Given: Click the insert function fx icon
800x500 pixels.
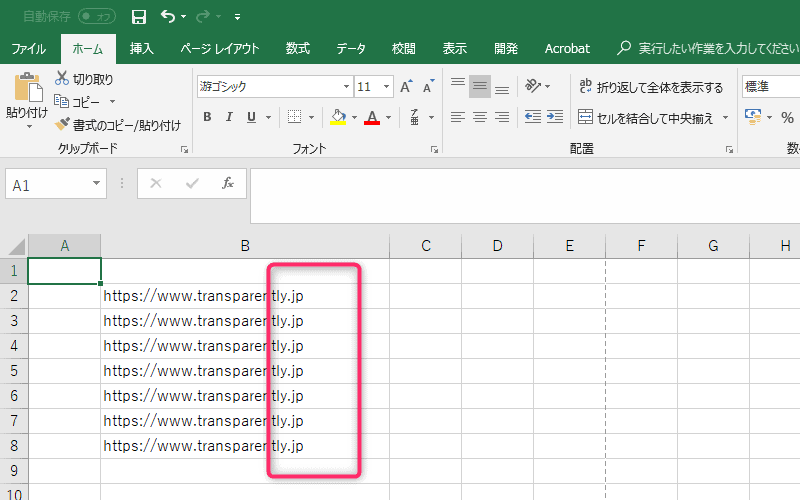Looking at the screenshot, I should click(x=228, y=183).
